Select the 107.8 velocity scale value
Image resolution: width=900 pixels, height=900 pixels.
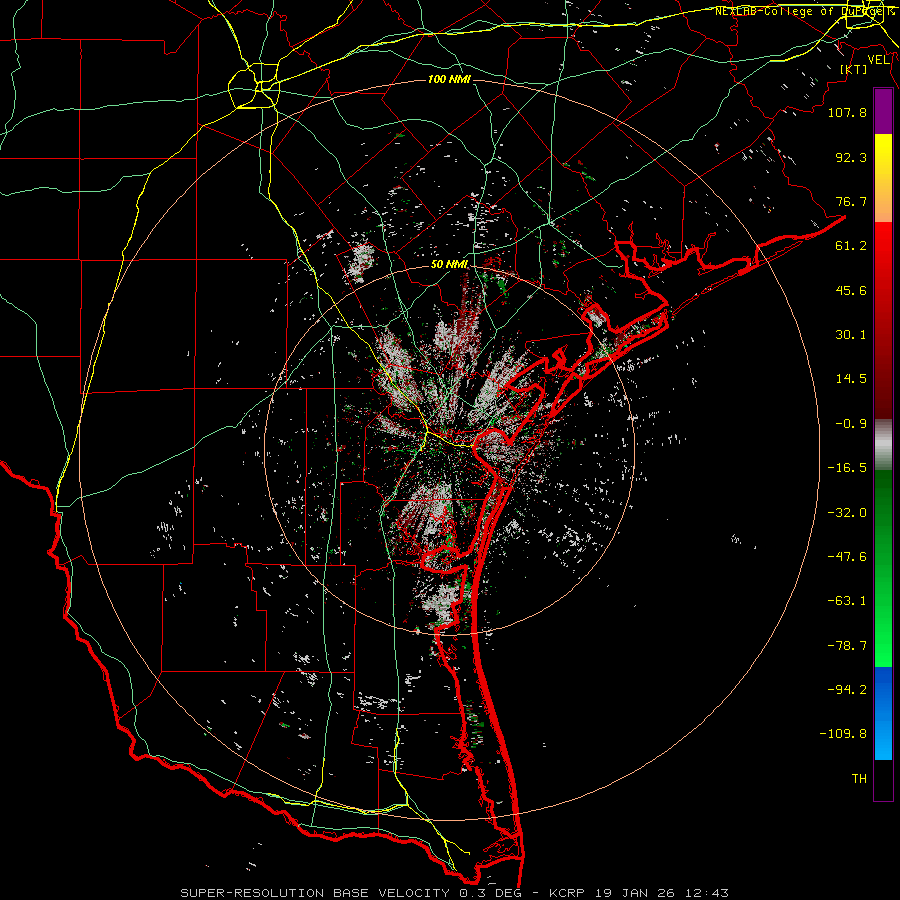(847, 112)
